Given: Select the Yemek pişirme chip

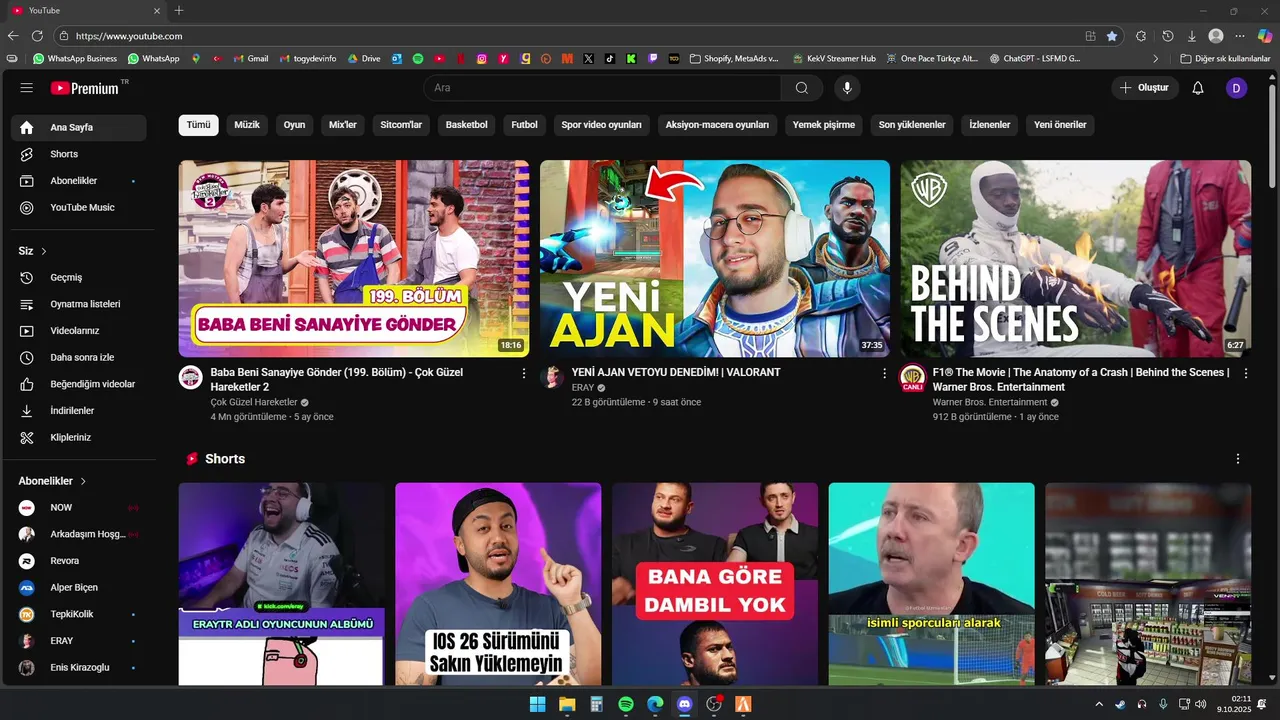Looking at the screenshot, I should tap(824, 125).
